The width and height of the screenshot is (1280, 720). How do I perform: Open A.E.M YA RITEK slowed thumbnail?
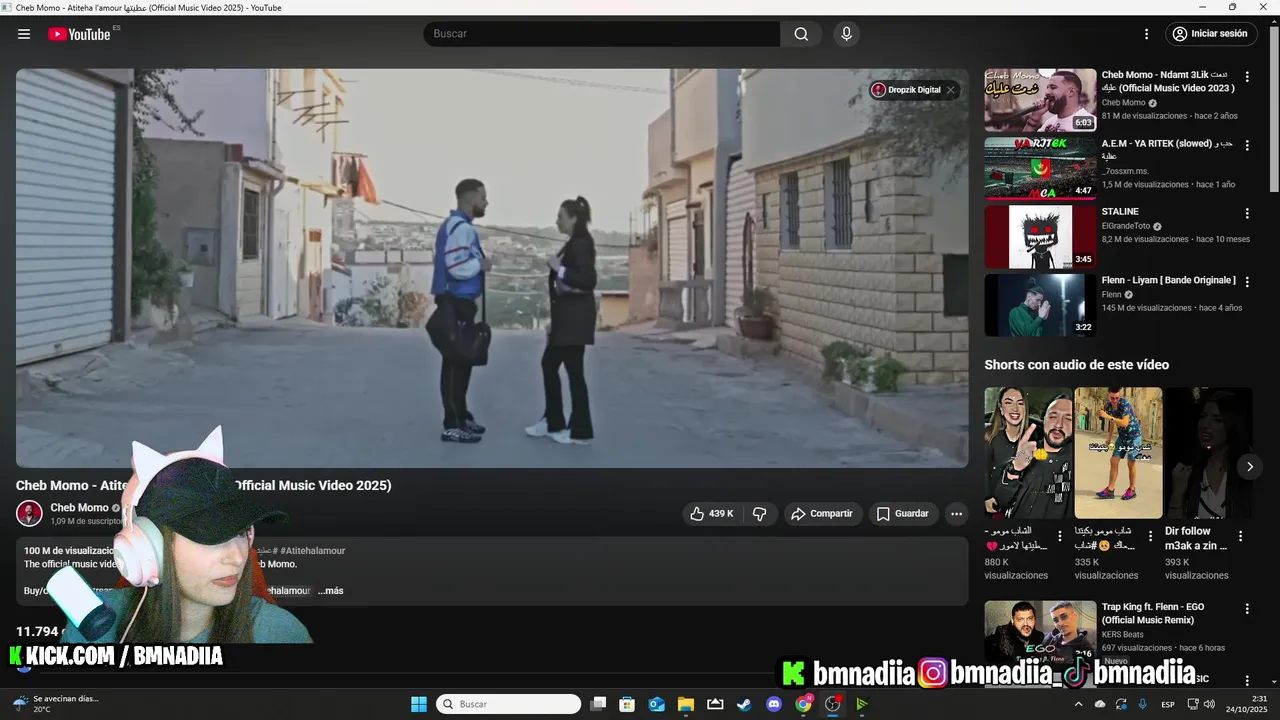click(1040, 168)
